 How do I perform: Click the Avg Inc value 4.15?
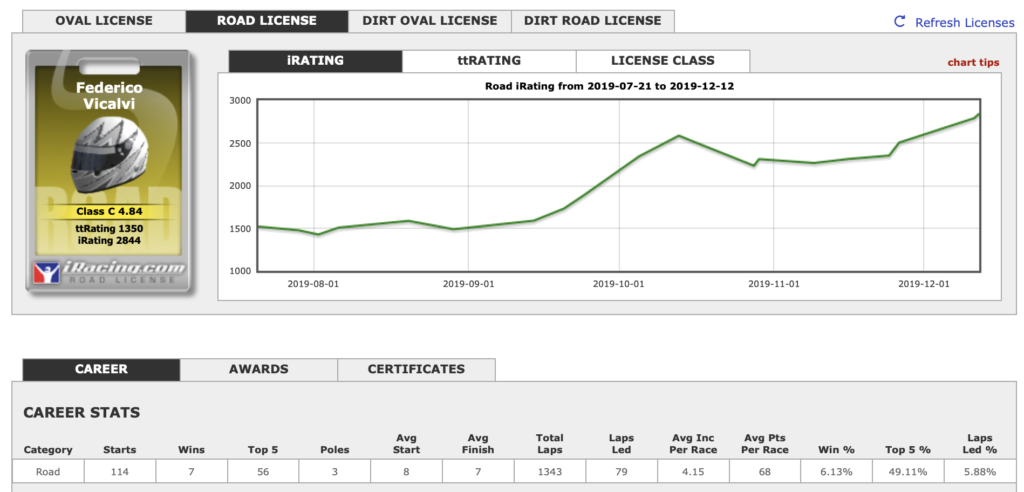693,472
